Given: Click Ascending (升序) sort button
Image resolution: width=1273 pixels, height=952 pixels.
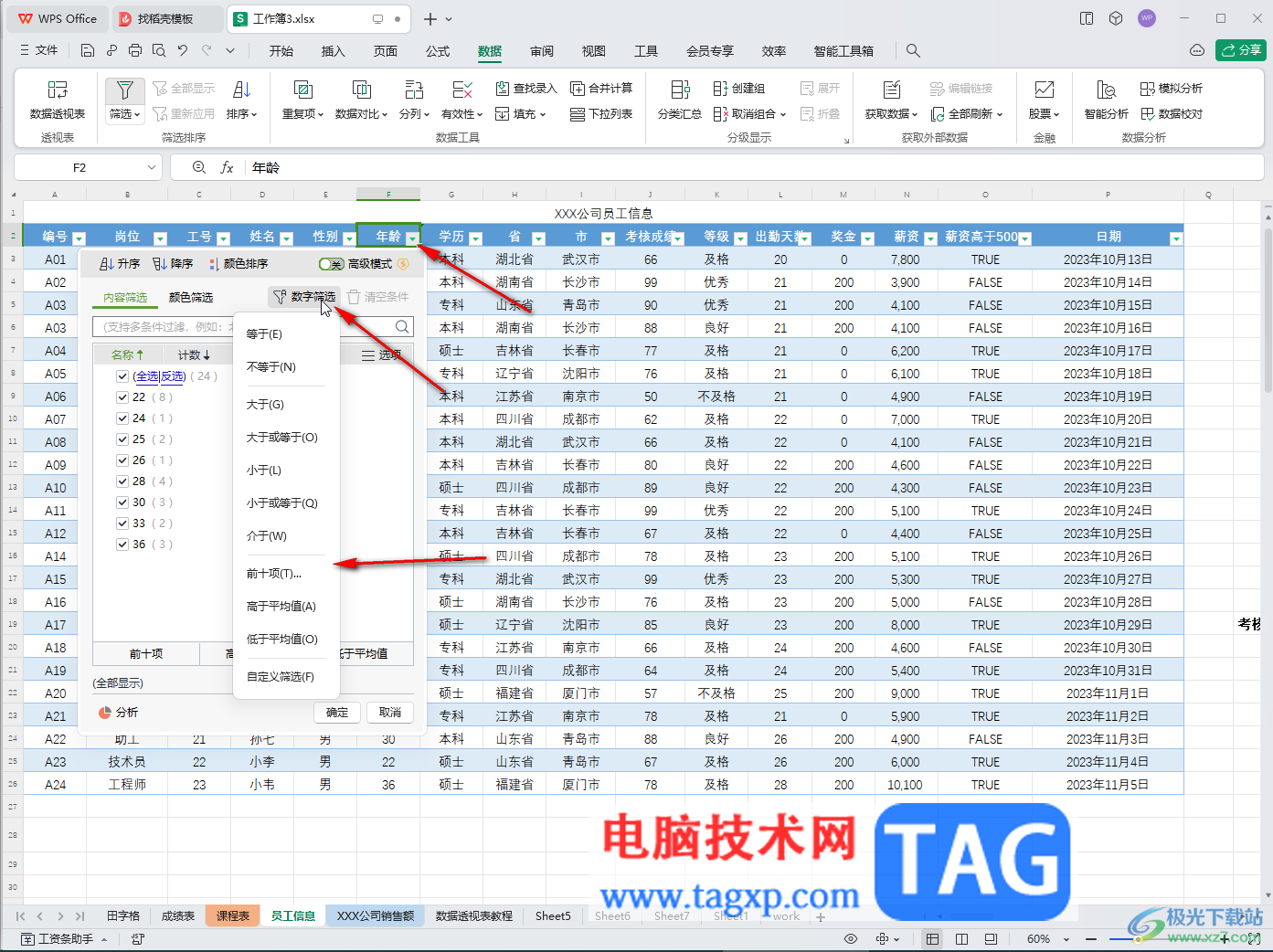Looking at the screenshot, I should (x=119, y=264).
